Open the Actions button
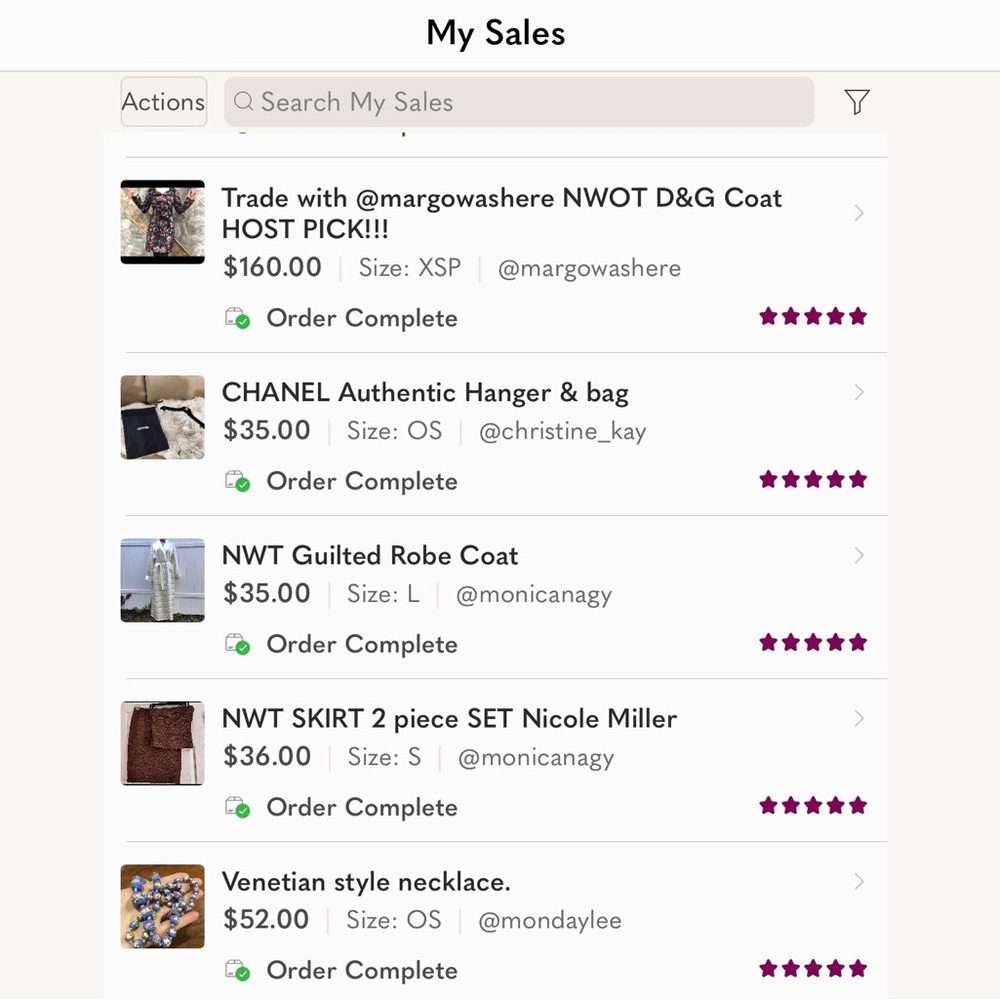This screenshot has width=1000, height=1000. tap(164, 102)
